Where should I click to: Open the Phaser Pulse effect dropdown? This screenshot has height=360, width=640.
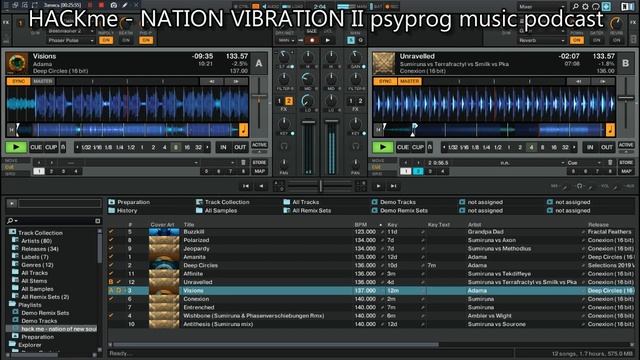[71, 40]
